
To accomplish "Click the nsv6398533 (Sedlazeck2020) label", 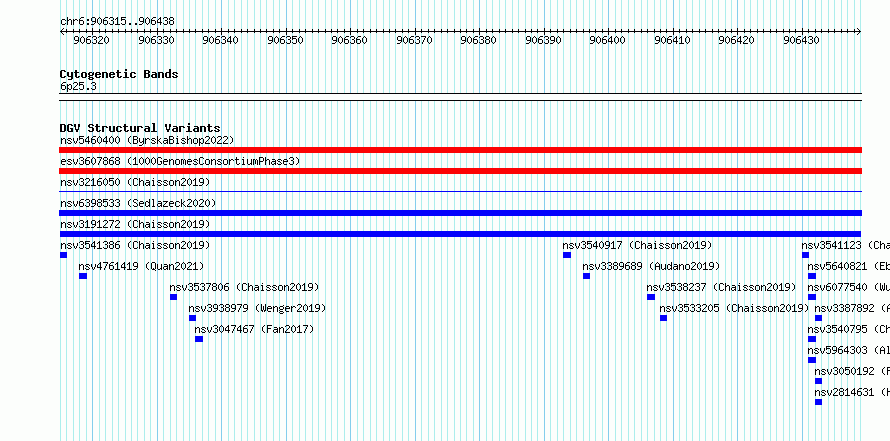I will (138, 203).
